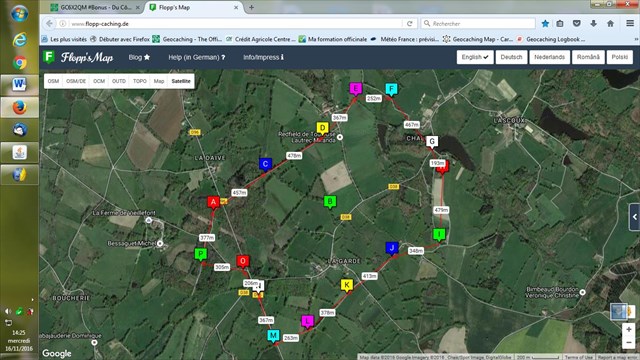Click the Deutsch language button

(x=511, y=57)
